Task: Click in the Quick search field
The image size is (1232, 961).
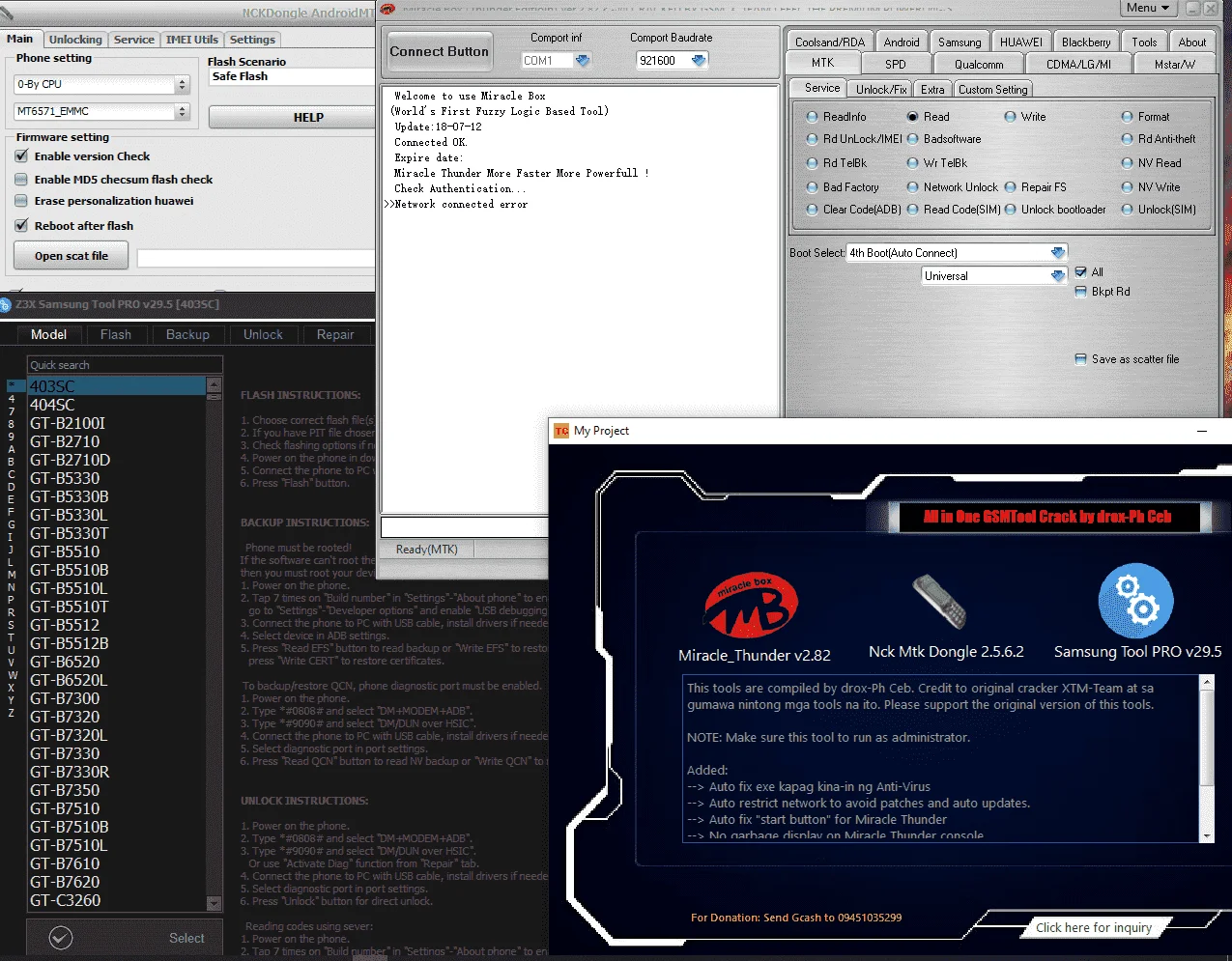Action: [125, 365]
